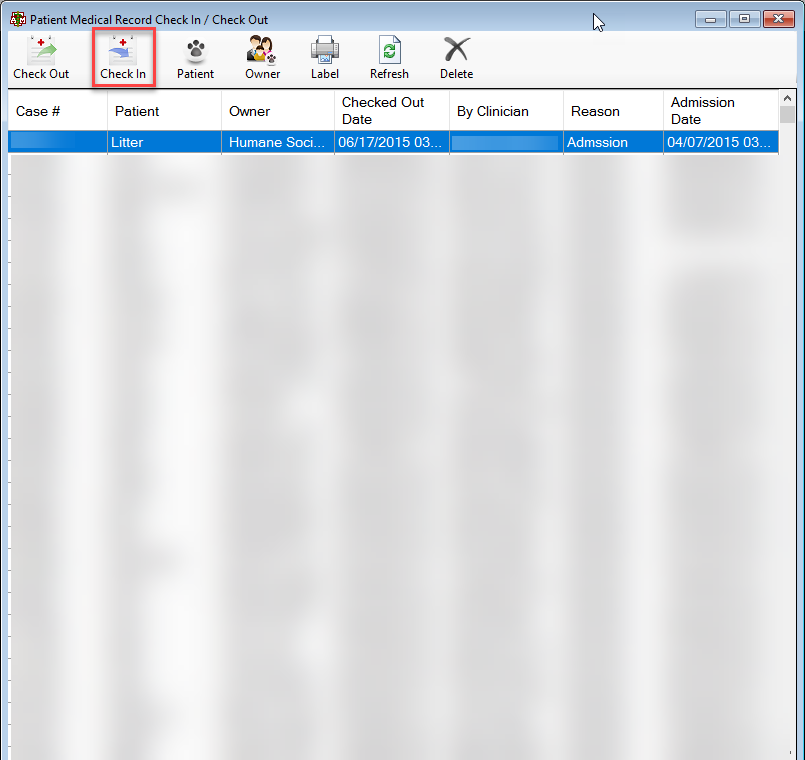Sort by Checked Out Date column header
The width and height of the screenshot is (805, 760).
392,111
